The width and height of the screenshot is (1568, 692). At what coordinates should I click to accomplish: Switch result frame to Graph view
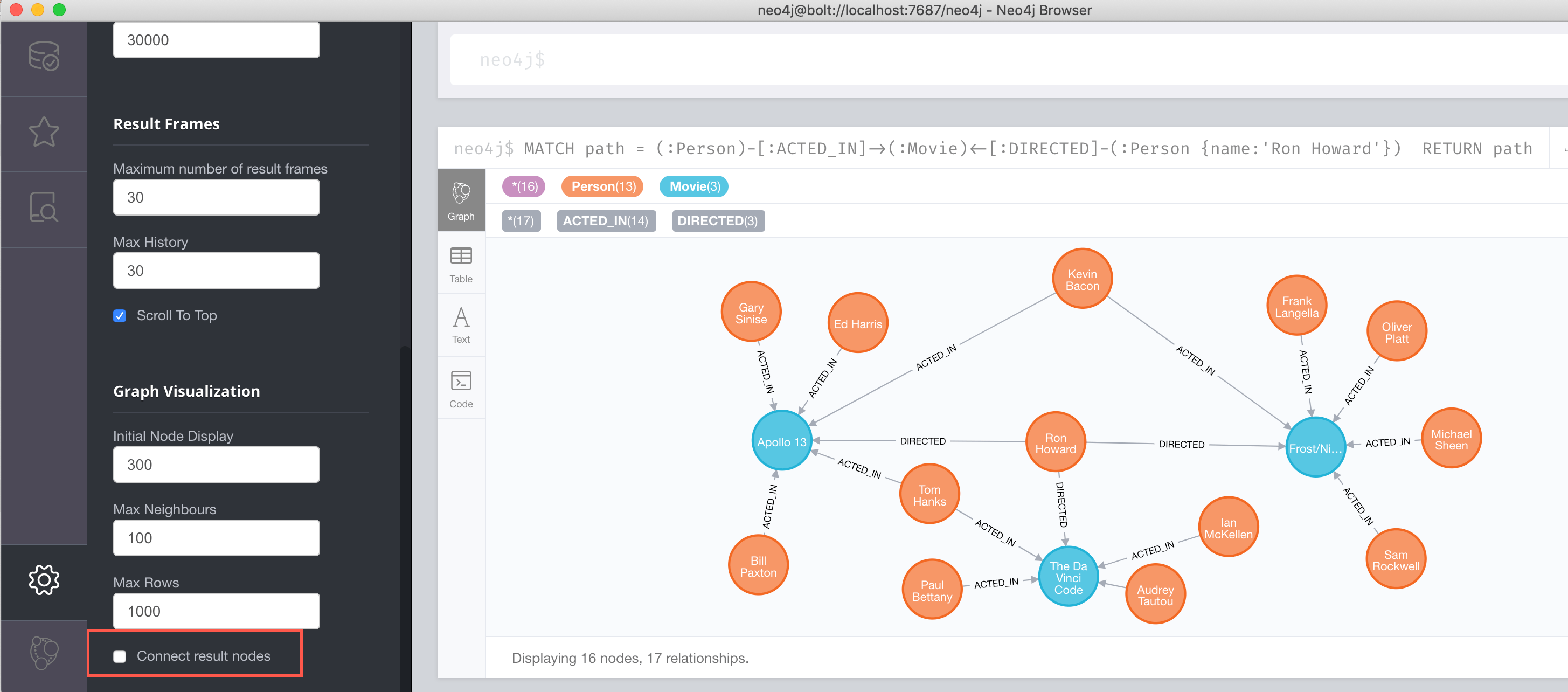coord(461,201)
